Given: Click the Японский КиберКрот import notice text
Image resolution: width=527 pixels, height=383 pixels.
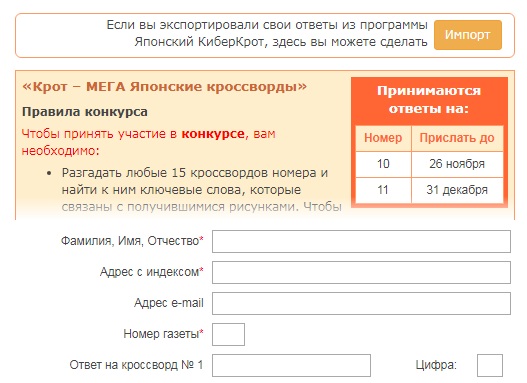Looking at the screenshot, I should pyautogui.click(x=267, y=33).
